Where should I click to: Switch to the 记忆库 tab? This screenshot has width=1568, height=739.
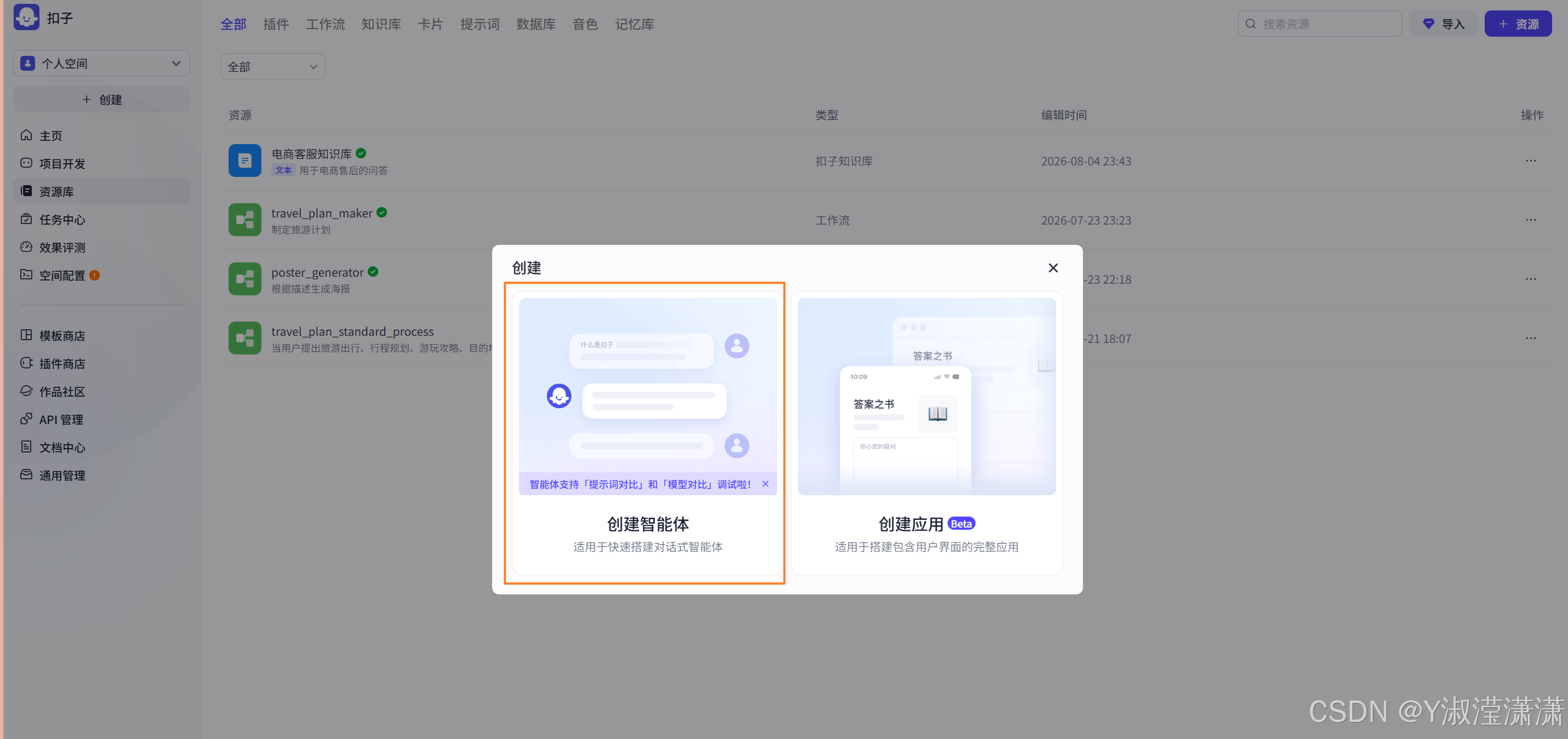click(634, 24)
